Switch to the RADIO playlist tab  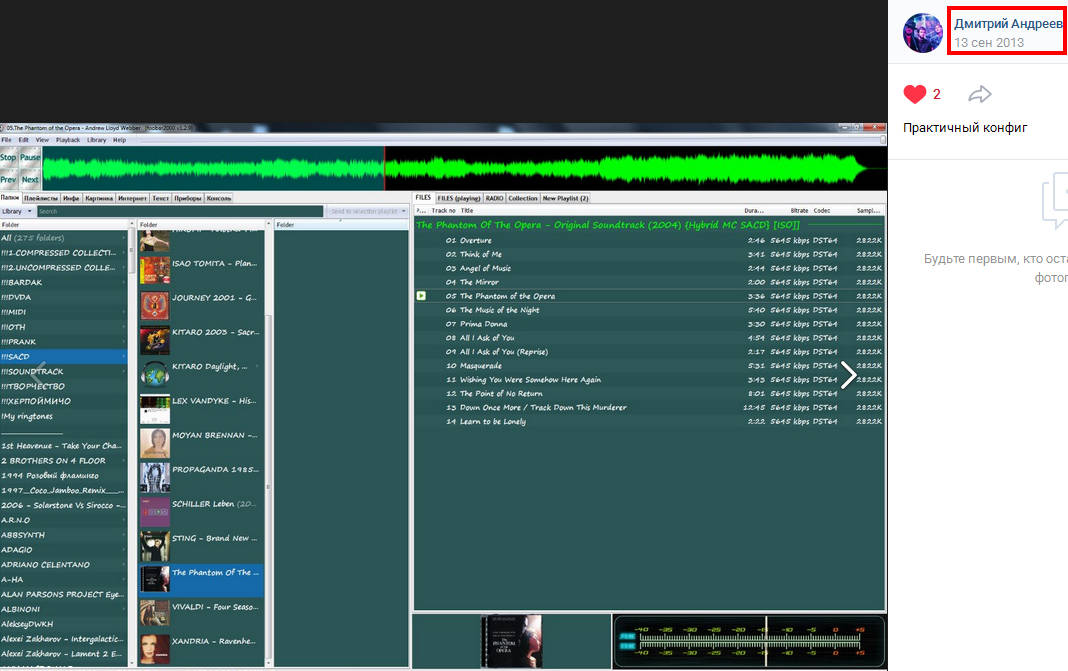[x=494, y=198]
